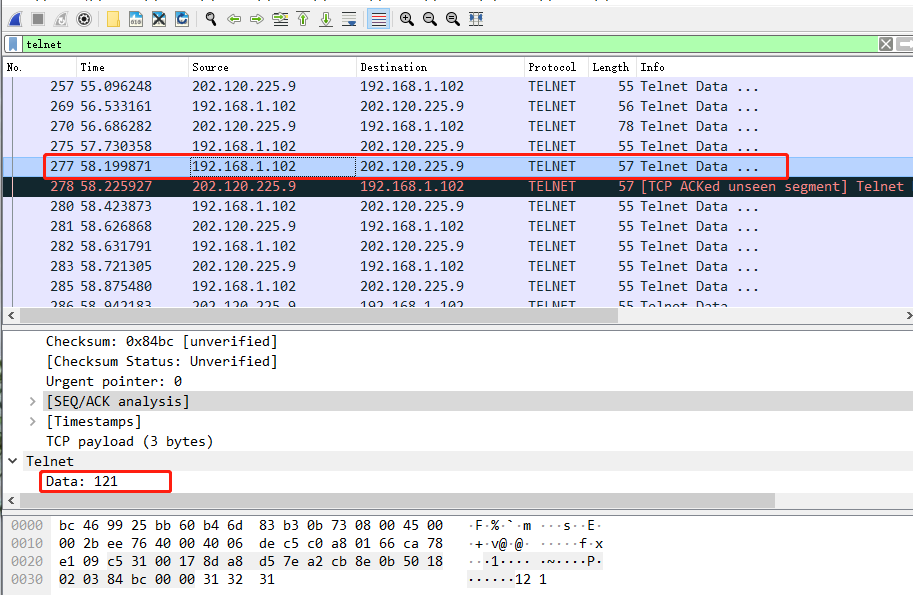Start capturing packets with shark fin icon

coord(15,19)
